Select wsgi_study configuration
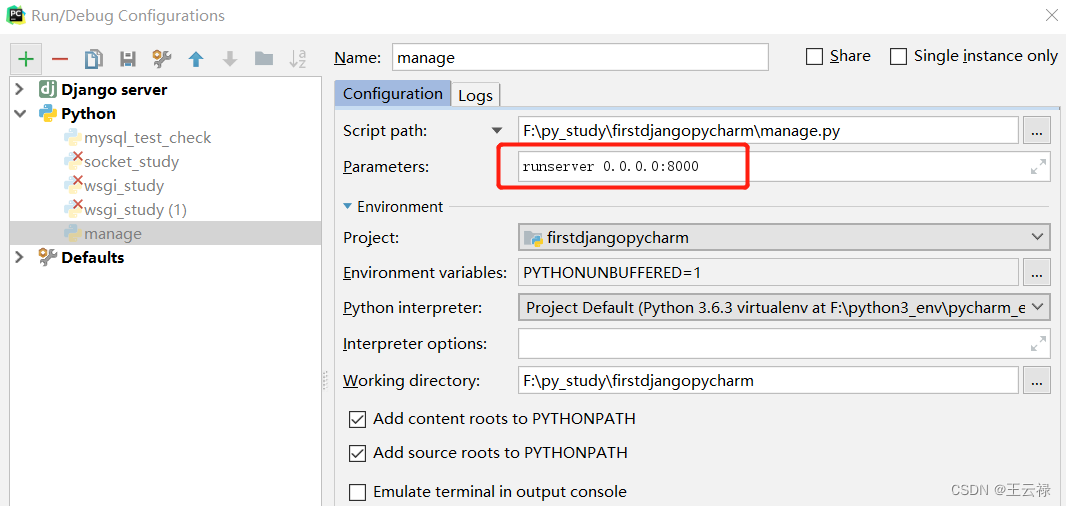Viewport: 1066px width, 506px height. 123,185
